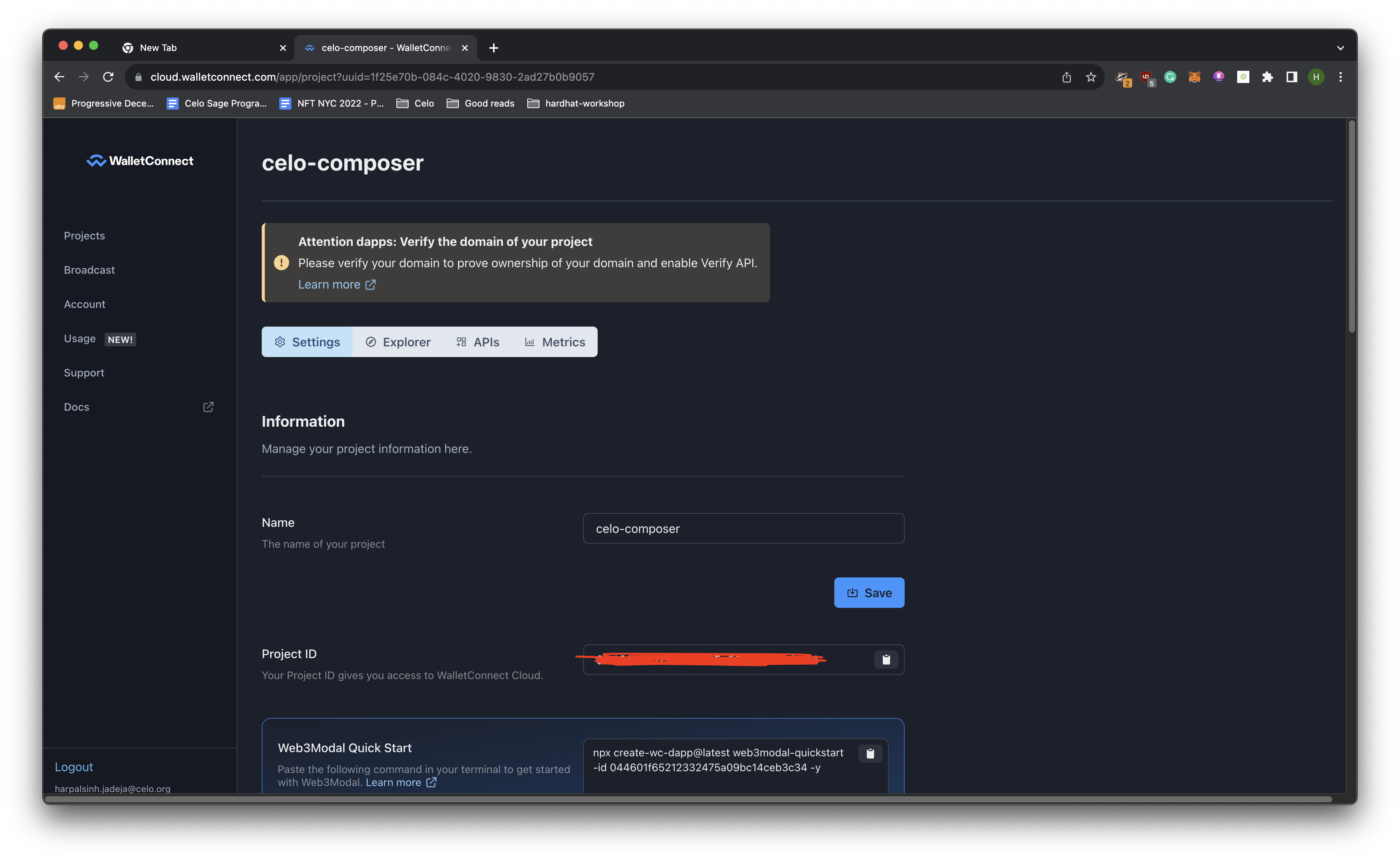Open the browser Extensions puzzle icon
Viewport: 1400px width, 861px height.
click(1267, 77)
